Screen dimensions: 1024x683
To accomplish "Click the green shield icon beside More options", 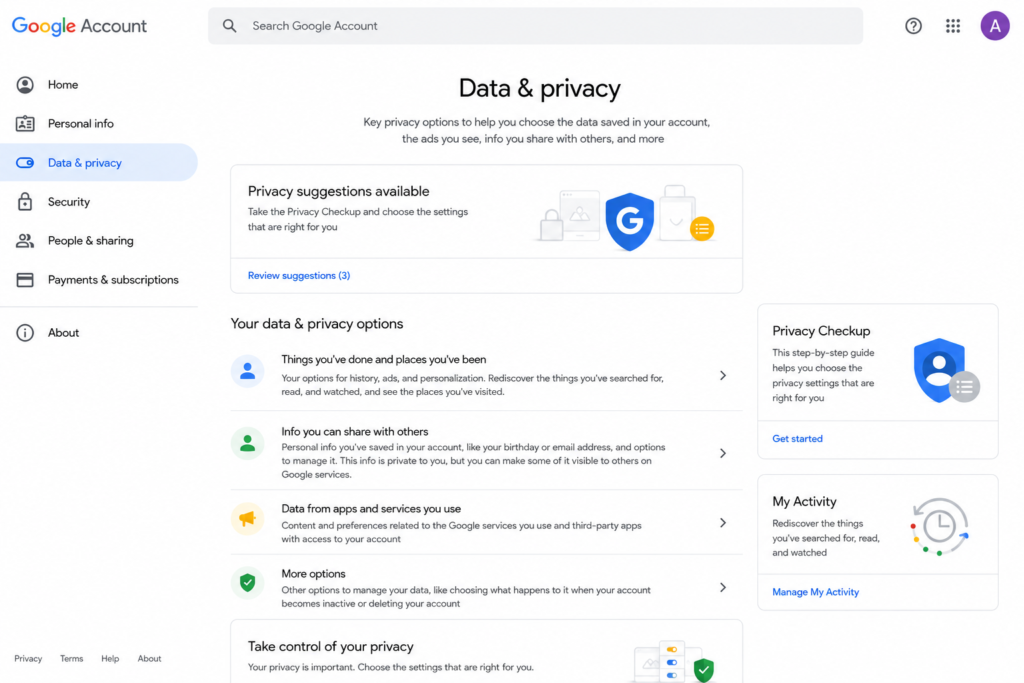I will click(248, 582).
